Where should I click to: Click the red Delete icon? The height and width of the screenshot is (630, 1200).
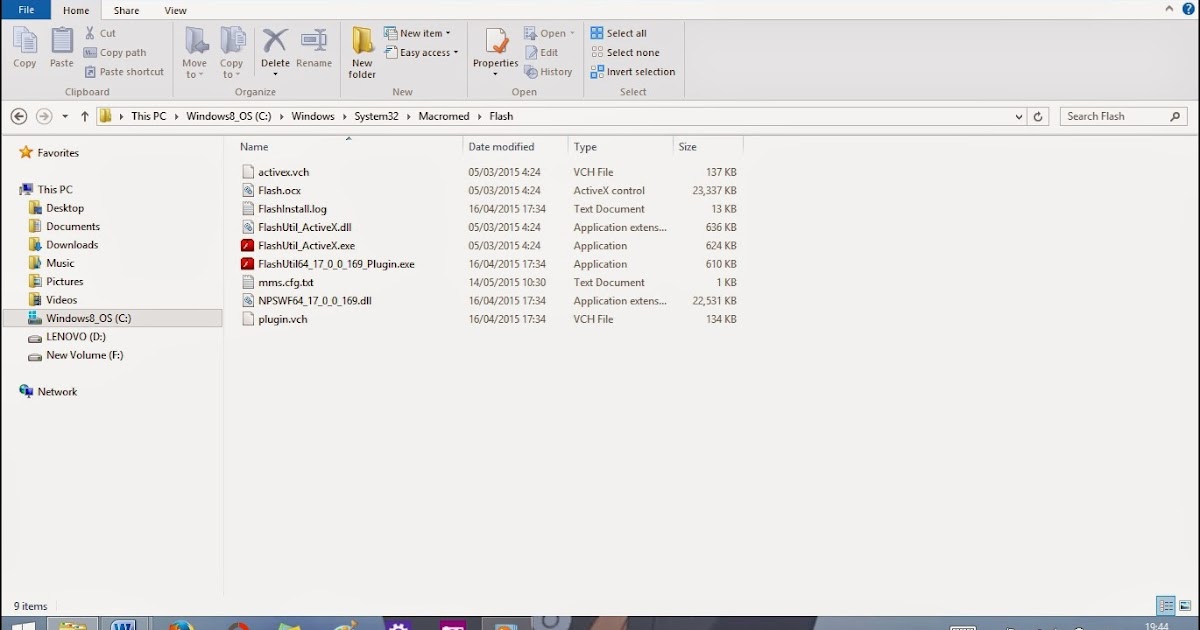pos(275,40)
